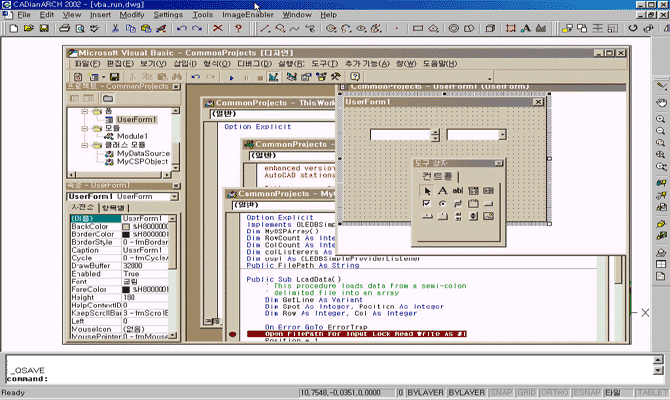Select UserForm1 in the project tree
670x400 pixels.
(137, 120)
